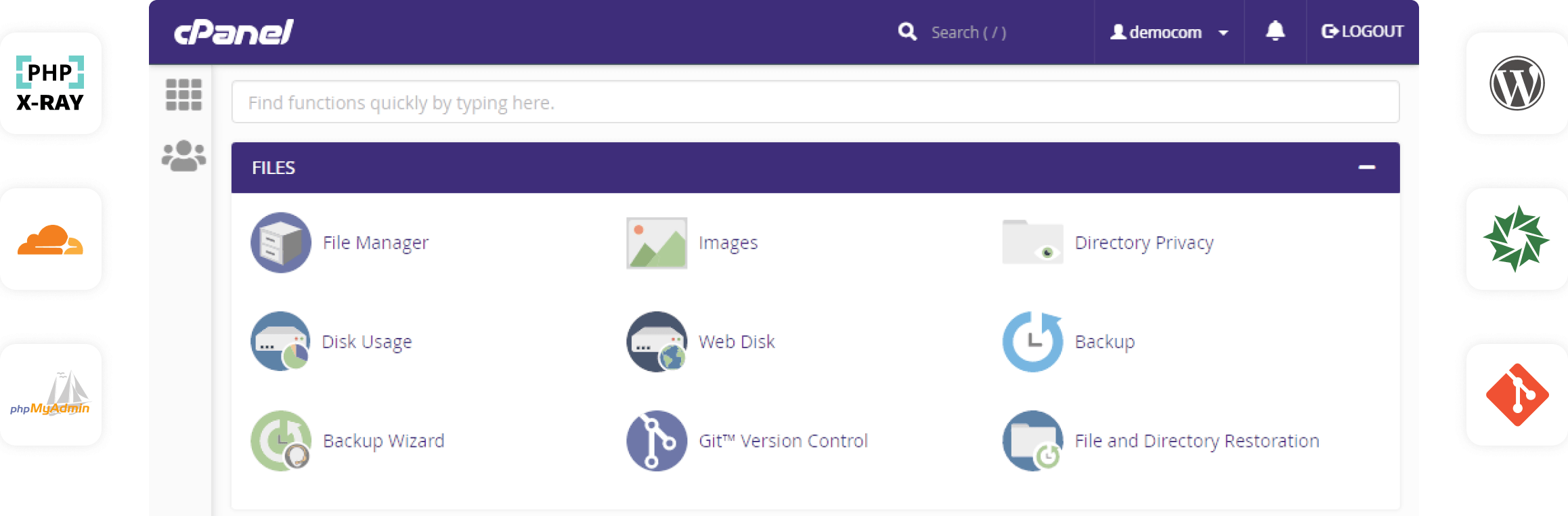The width and height of the screenshot is (1568, 516).
Task: Open the Web Disk link
Action: pos(737,341)
